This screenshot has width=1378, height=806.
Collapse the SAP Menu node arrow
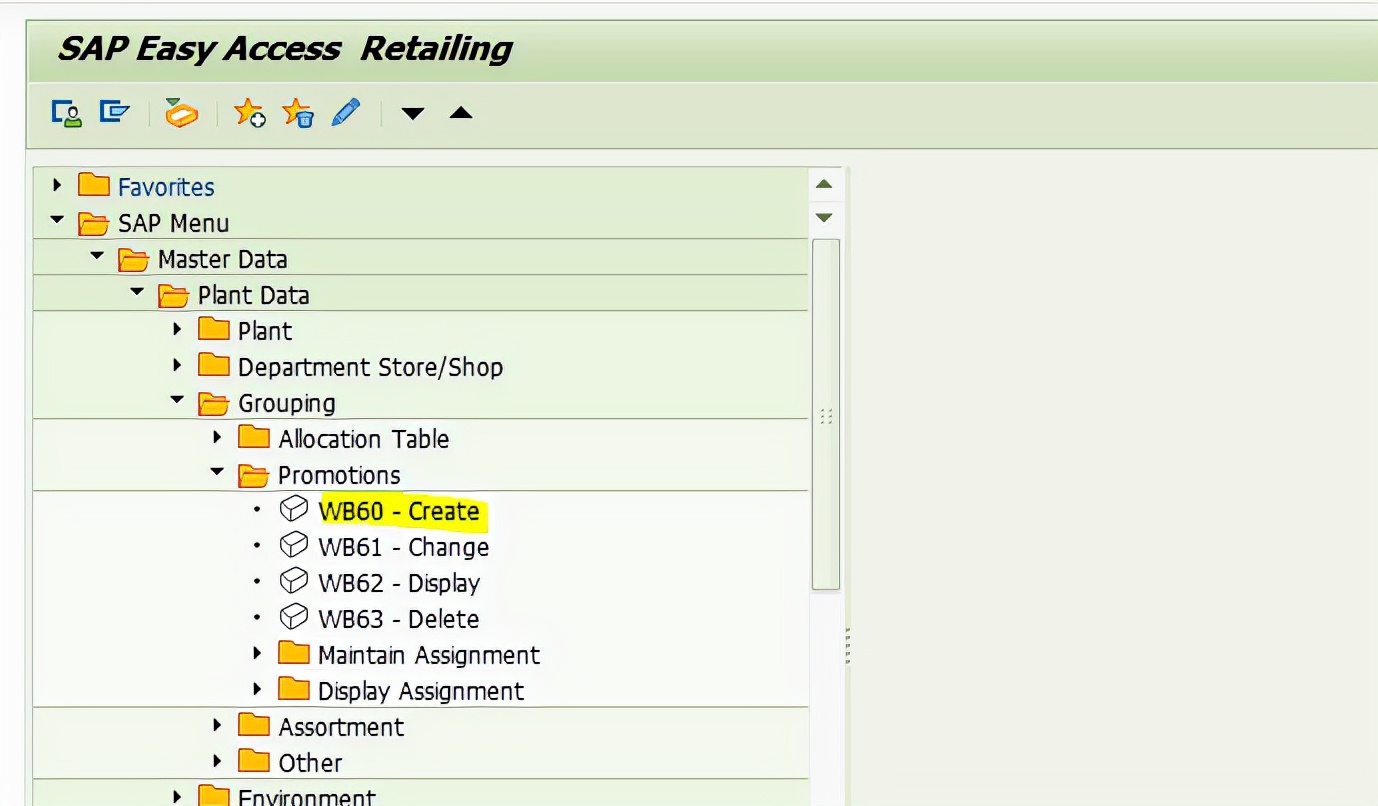coord(57,220)
